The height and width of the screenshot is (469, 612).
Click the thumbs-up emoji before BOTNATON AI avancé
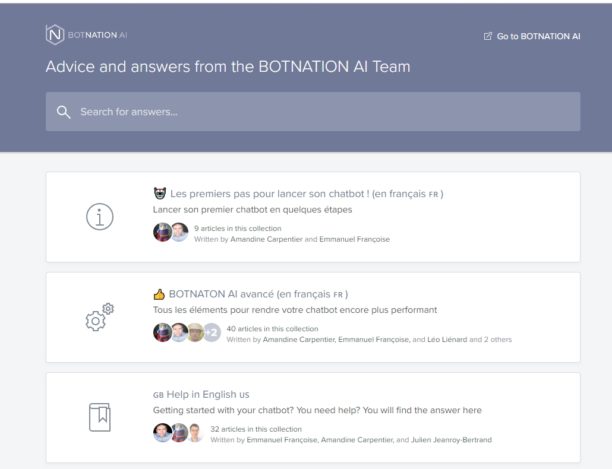tap(159, 294)
